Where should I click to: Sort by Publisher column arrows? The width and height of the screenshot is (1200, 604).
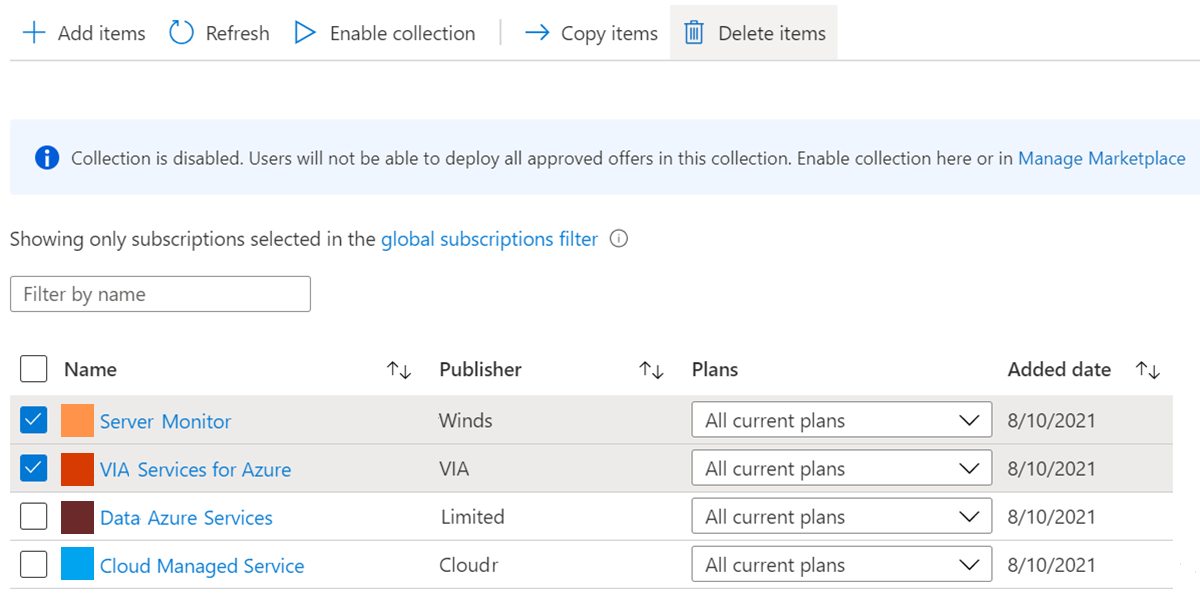tap(651, 370)
